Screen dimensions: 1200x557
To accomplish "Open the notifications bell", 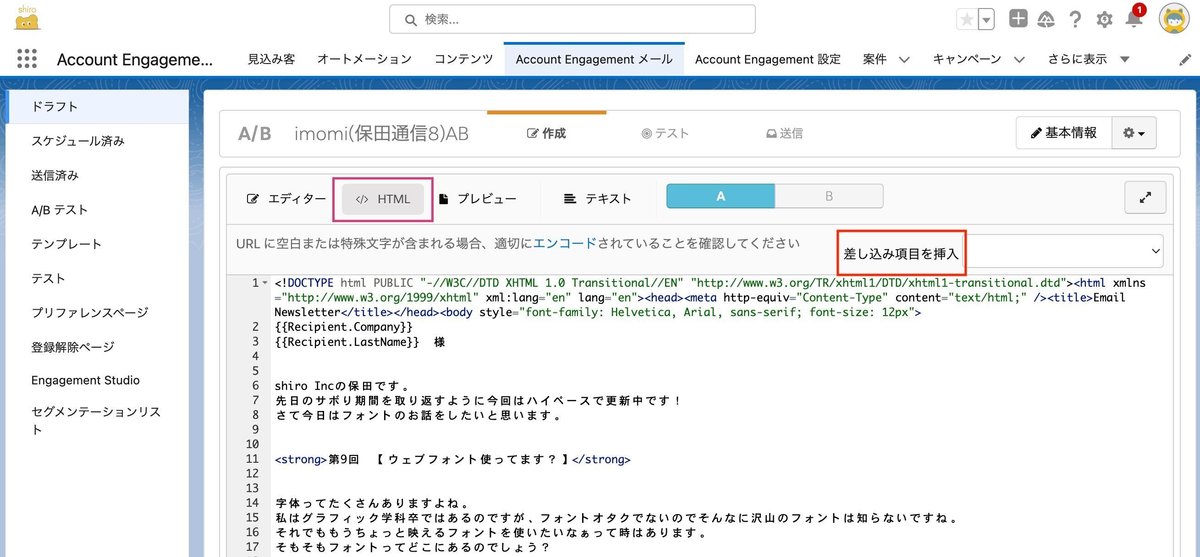I will tap(1133, 19).
